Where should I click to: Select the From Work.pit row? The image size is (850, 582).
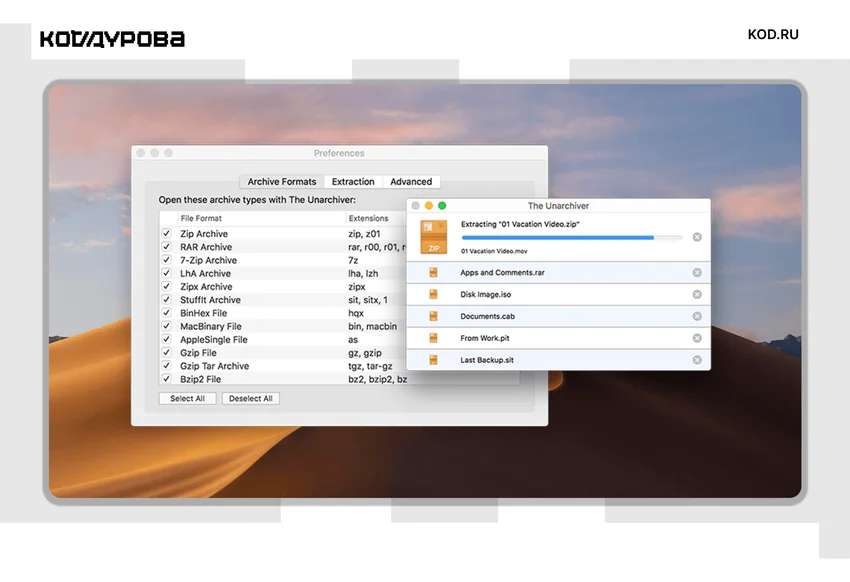pyautogui.click(x=558, y=338)
